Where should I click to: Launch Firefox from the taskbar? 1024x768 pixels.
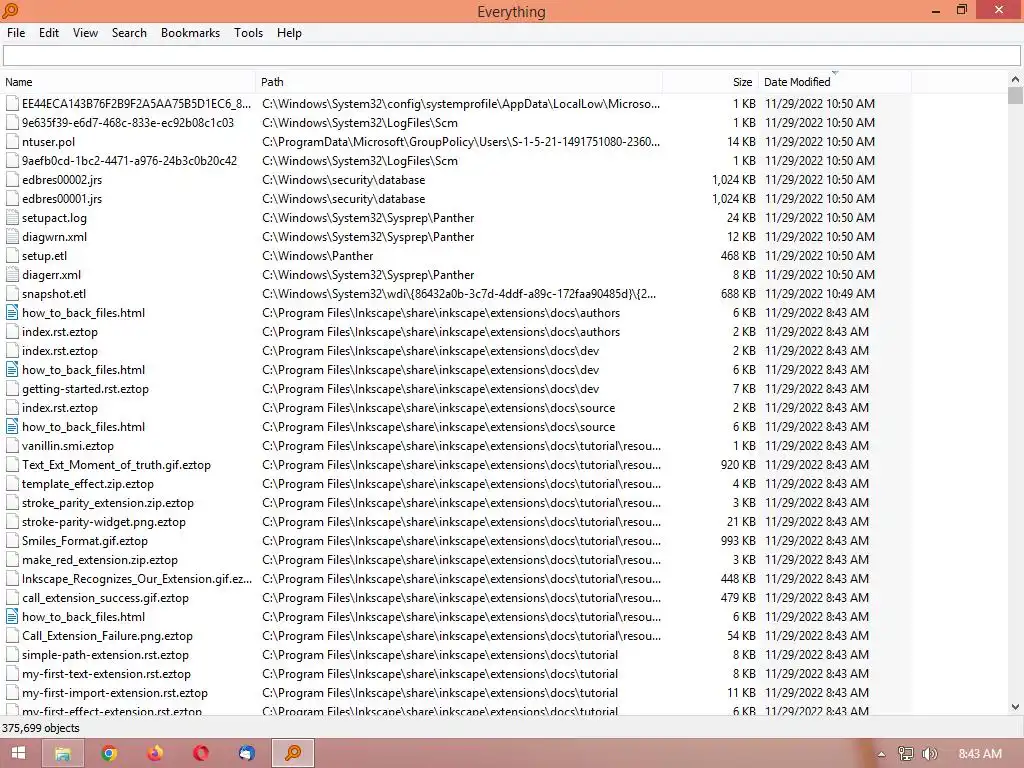click(x=155, y=753)
